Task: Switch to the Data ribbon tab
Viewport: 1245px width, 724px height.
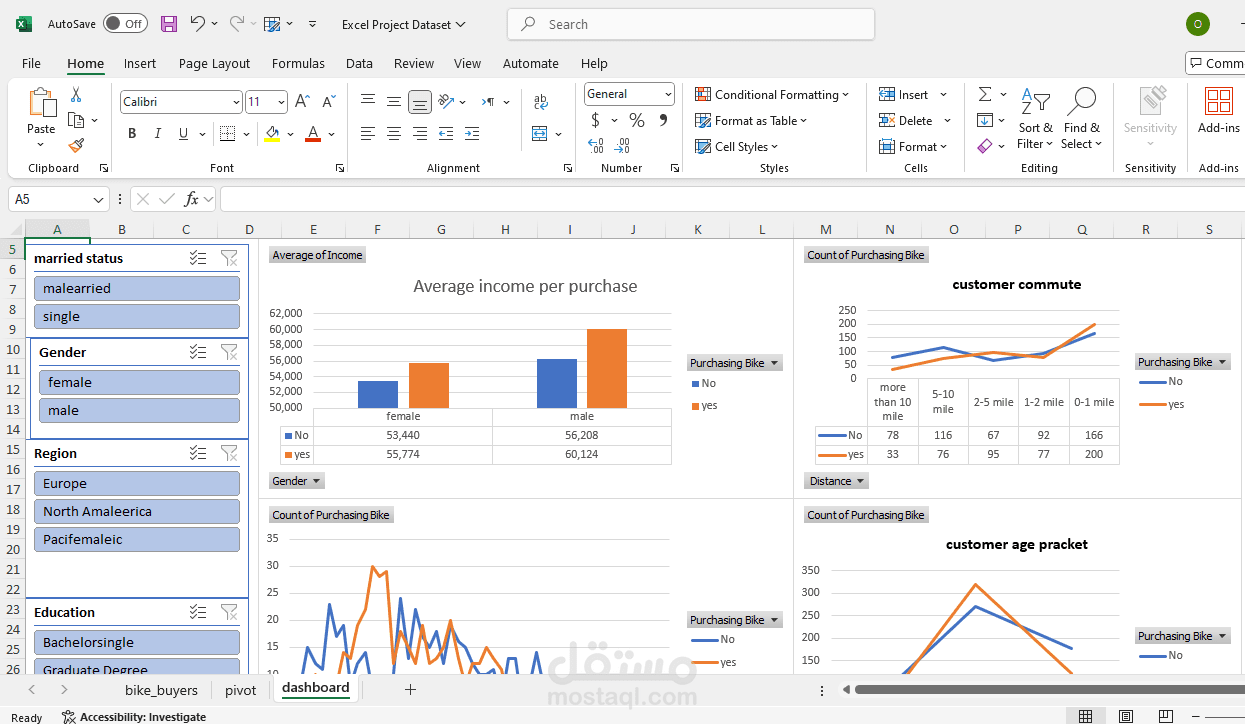Action: 359,62
